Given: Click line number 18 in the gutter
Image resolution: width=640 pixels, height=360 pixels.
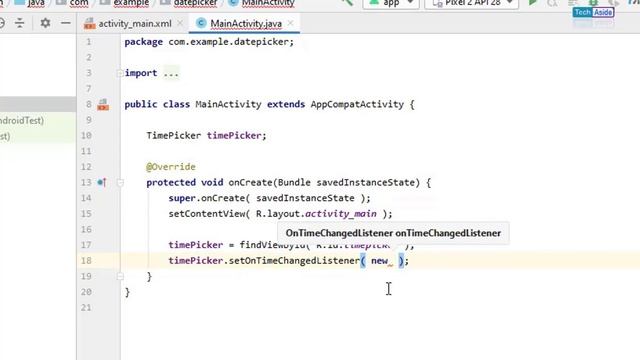Looking at the screenshot, I should tap(86, 260).
